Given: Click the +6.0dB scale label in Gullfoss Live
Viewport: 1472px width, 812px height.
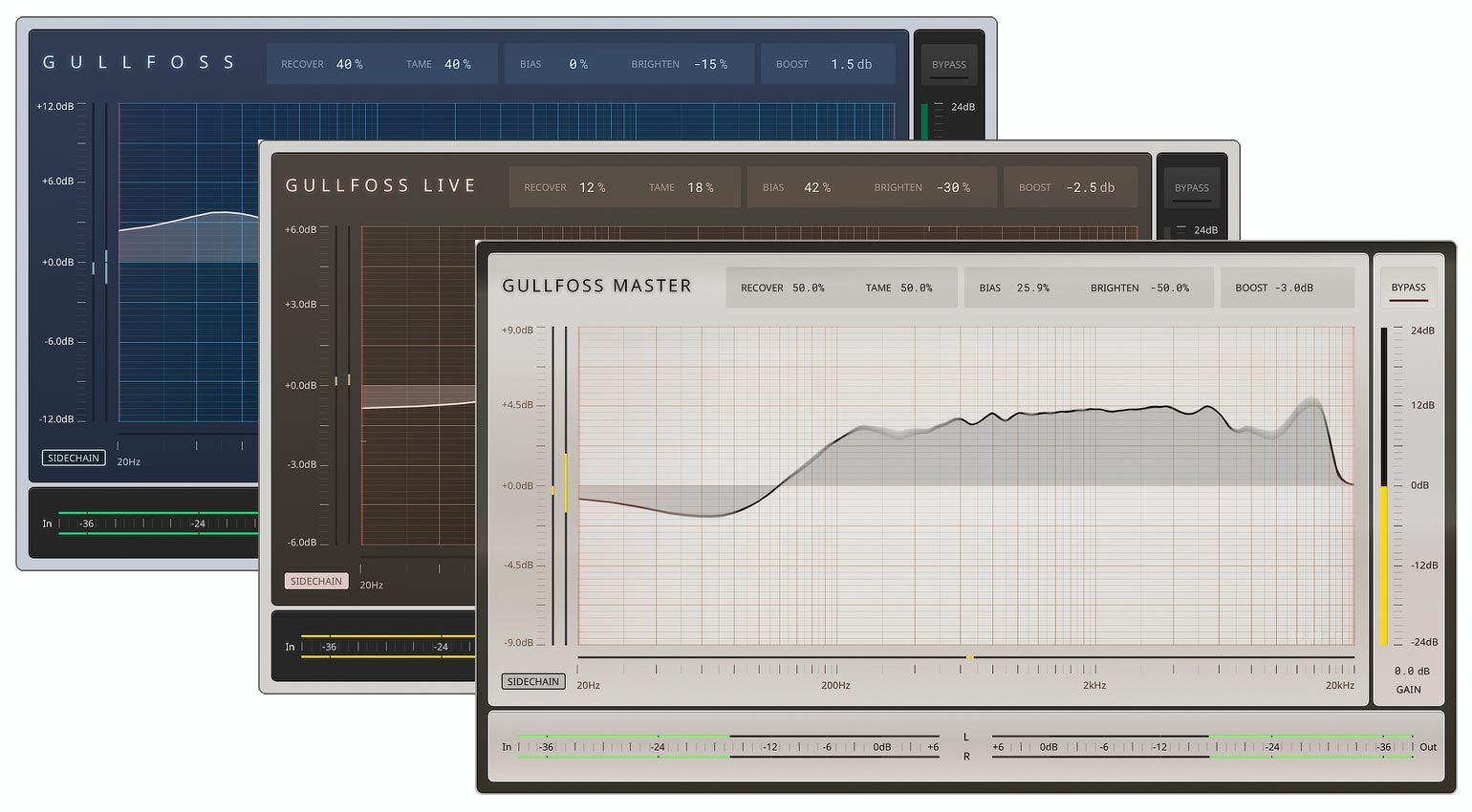Looking at the screenshot, I should pyautogui.click(x=300, y=229).
